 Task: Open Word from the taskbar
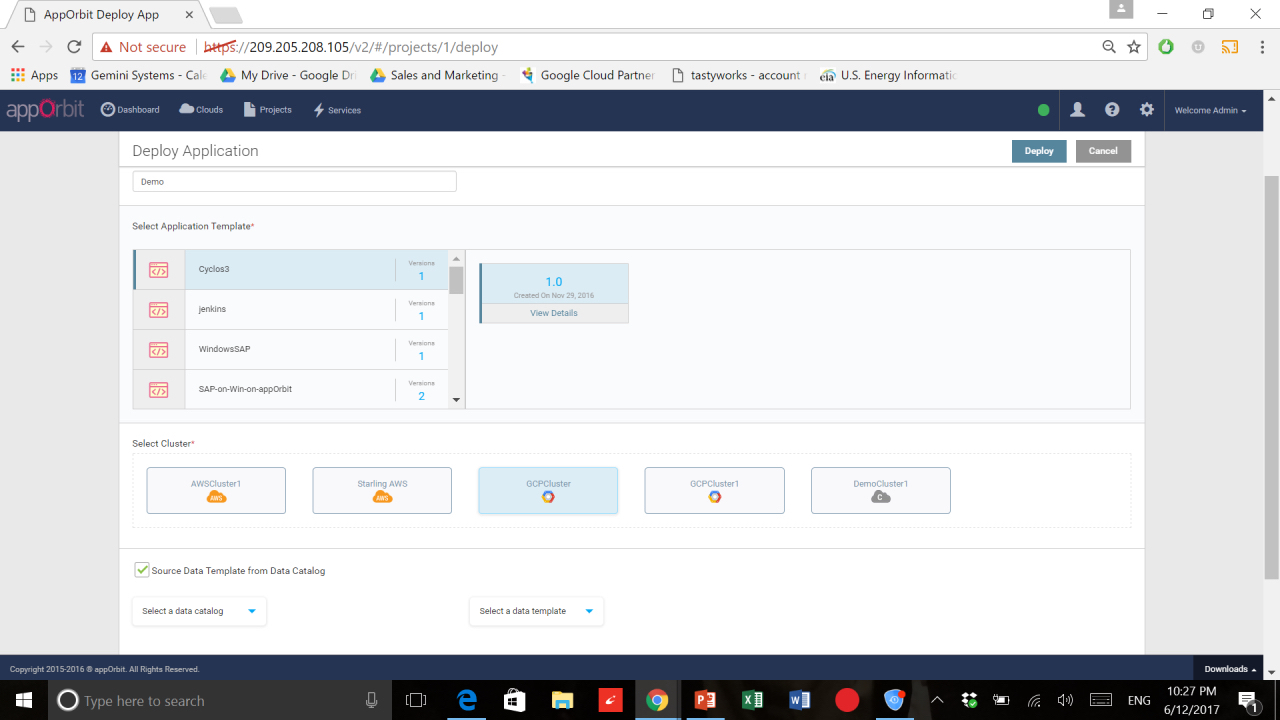[x=799, y=700]
